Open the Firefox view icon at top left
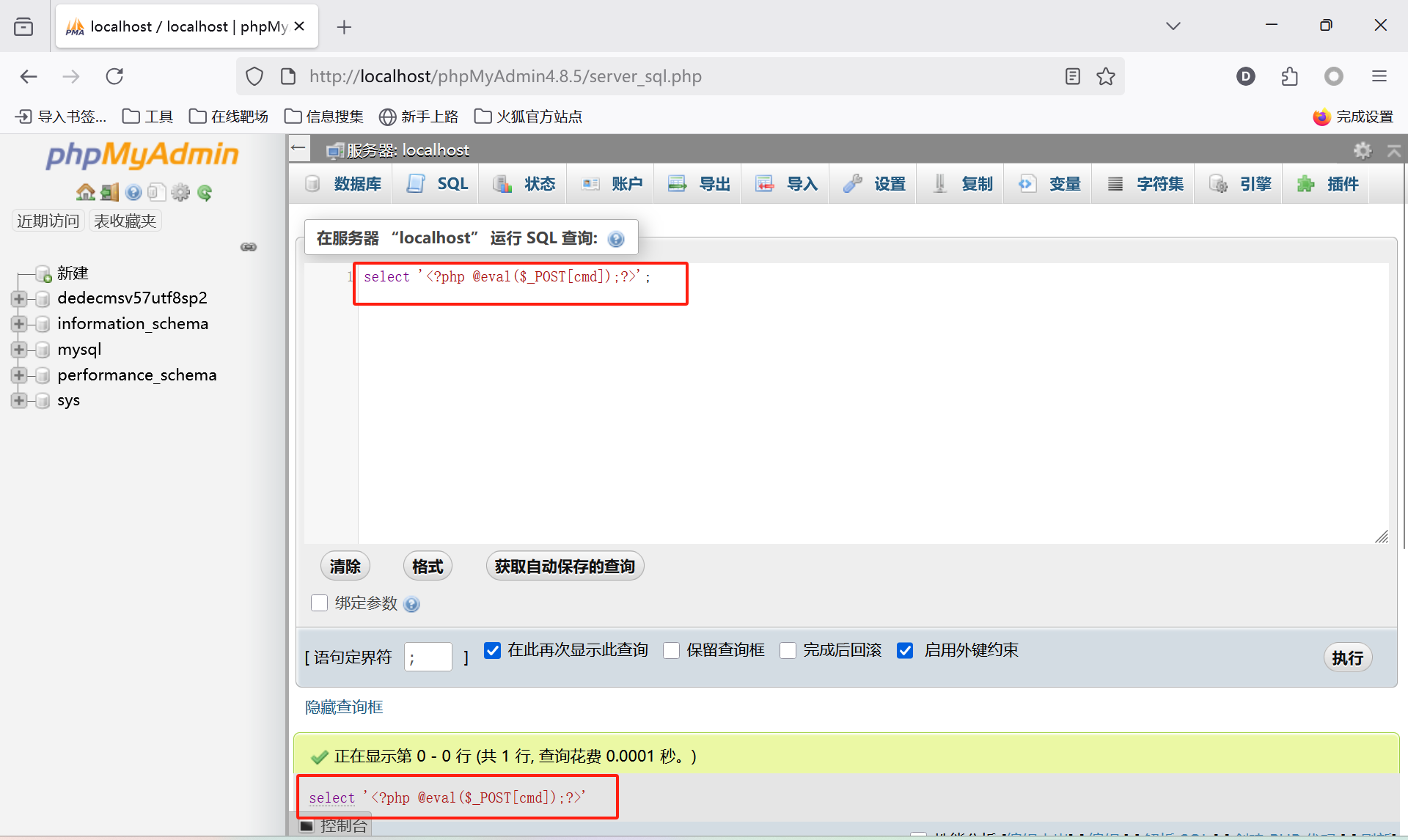 click(23, 27)
